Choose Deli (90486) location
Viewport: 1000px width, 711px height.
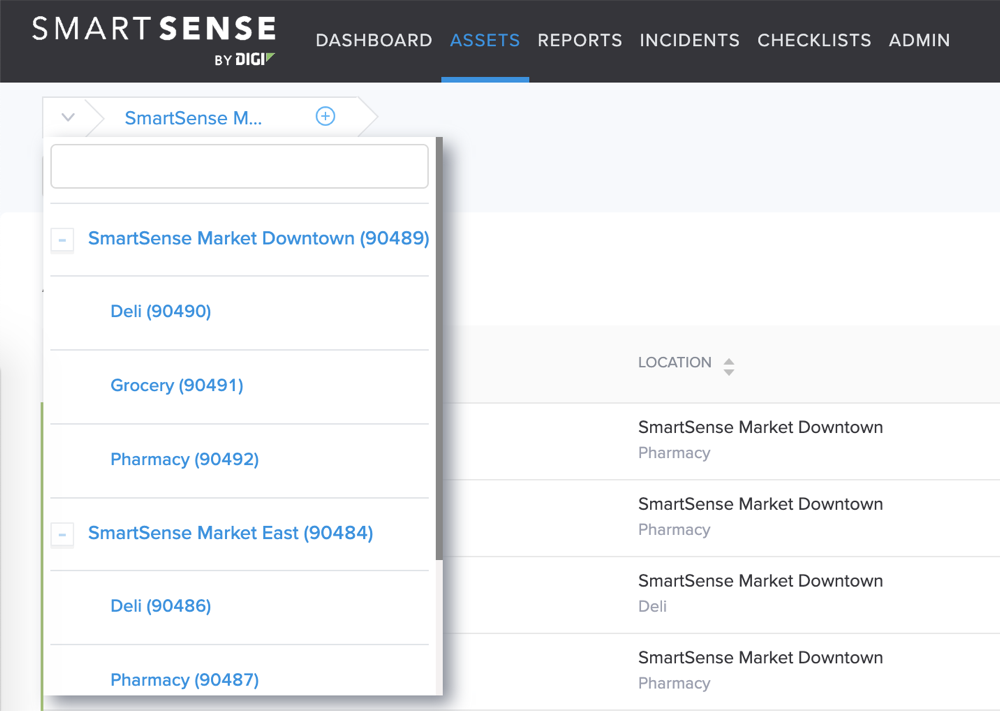click(x=161, y=606)
